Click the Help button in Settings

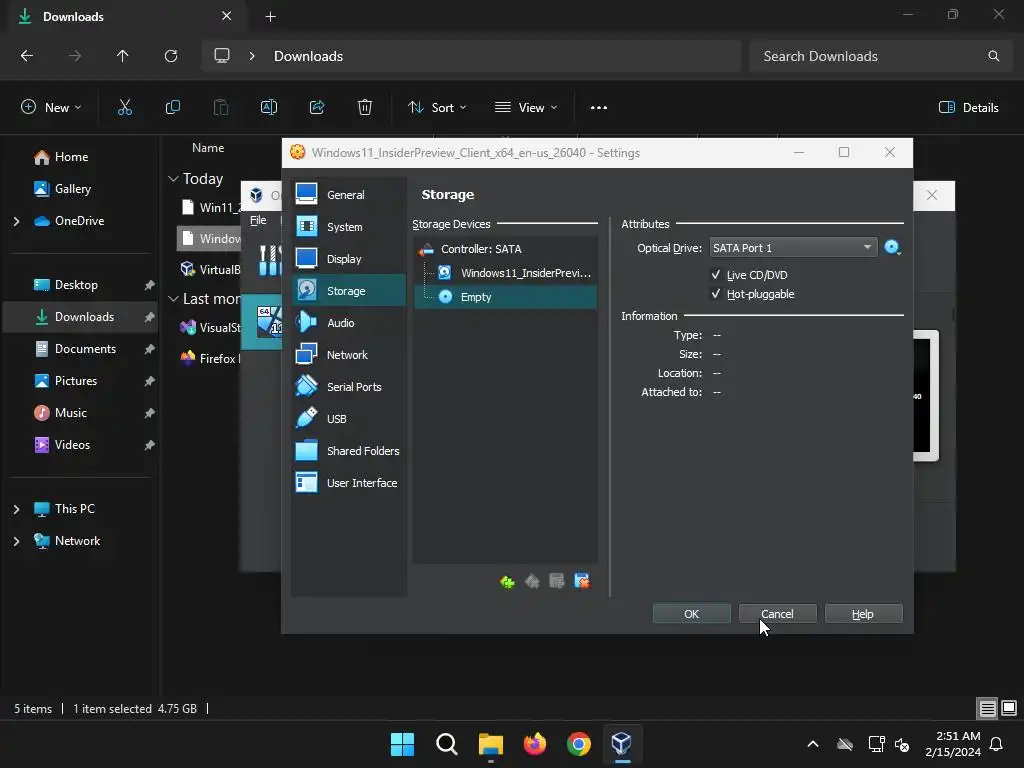pyautogui.click(x=863, y=614)
